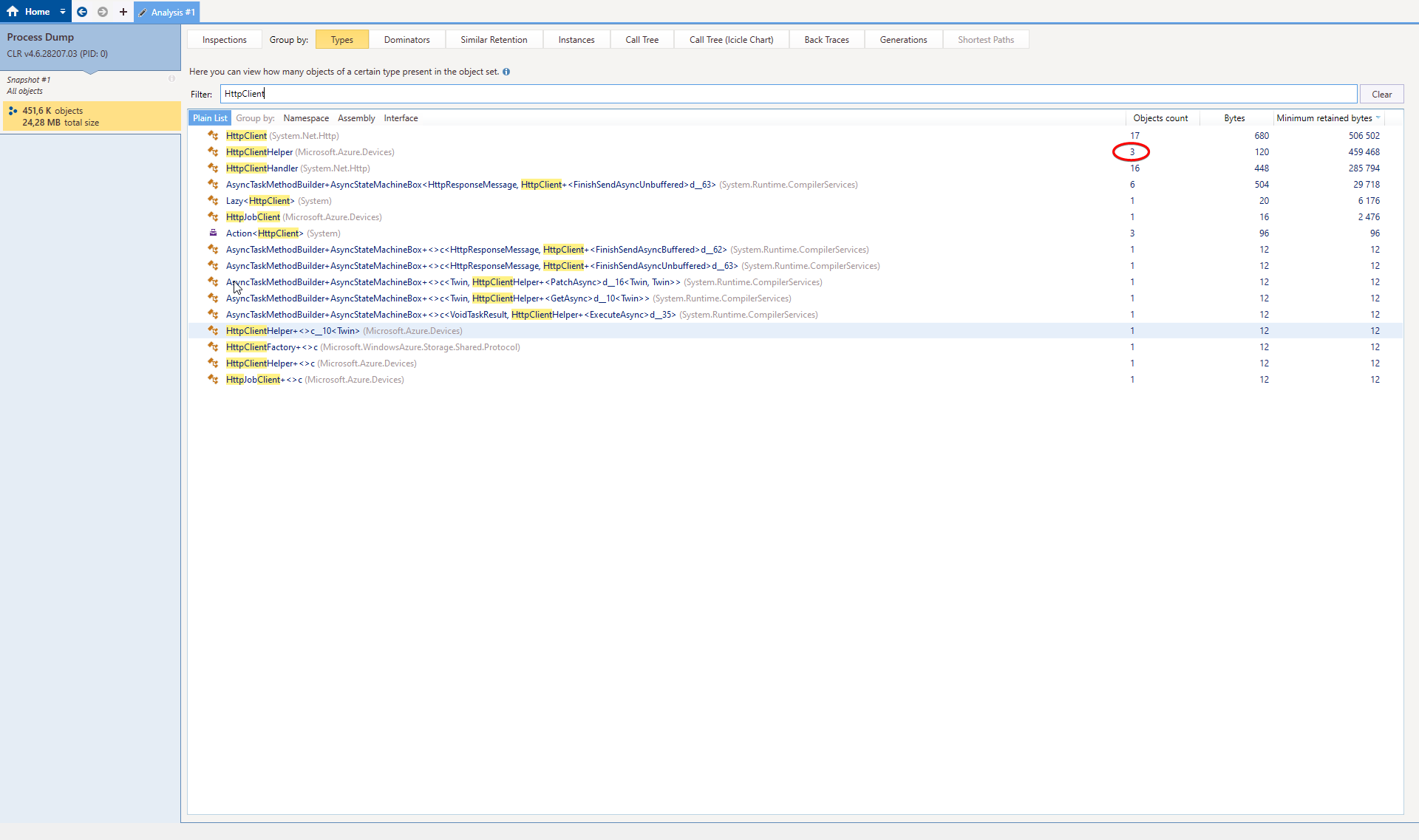The height and width of the screenshot is (840, 1419).
Task: Open sort options on Minimum retained bytes column
Action: [x=1379, y=117]
